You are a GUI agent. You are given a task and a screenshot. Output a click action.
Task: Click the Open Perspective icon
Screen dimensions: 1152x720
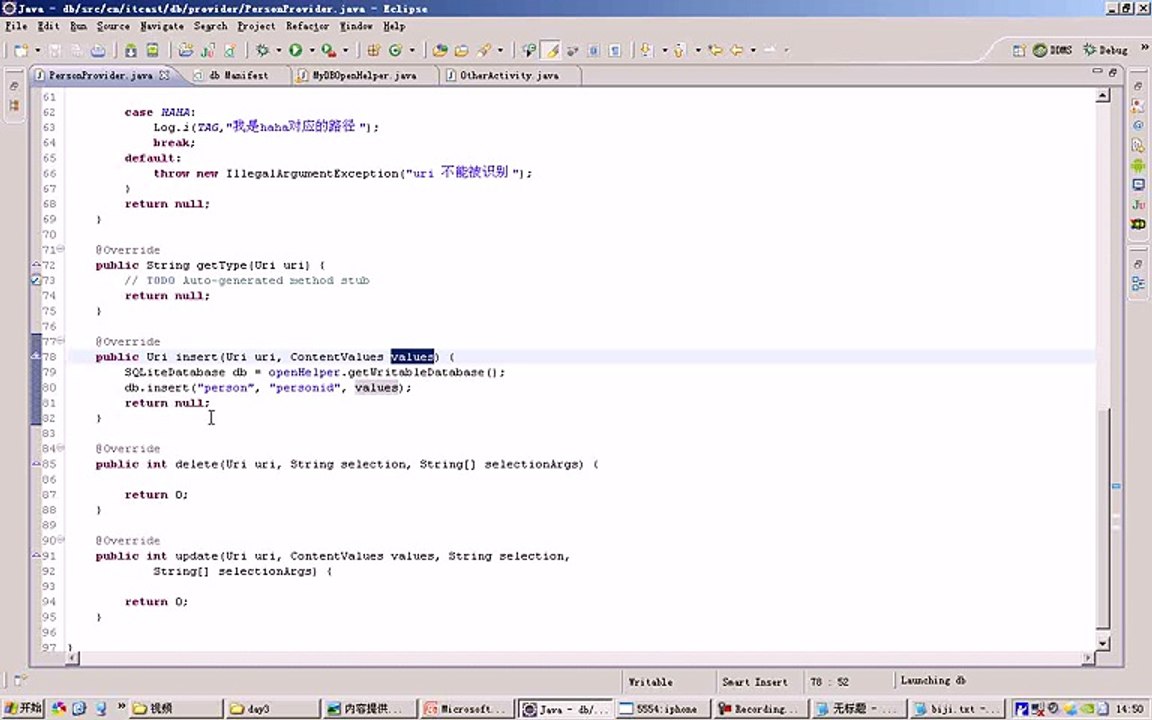tap(1019, 50)
